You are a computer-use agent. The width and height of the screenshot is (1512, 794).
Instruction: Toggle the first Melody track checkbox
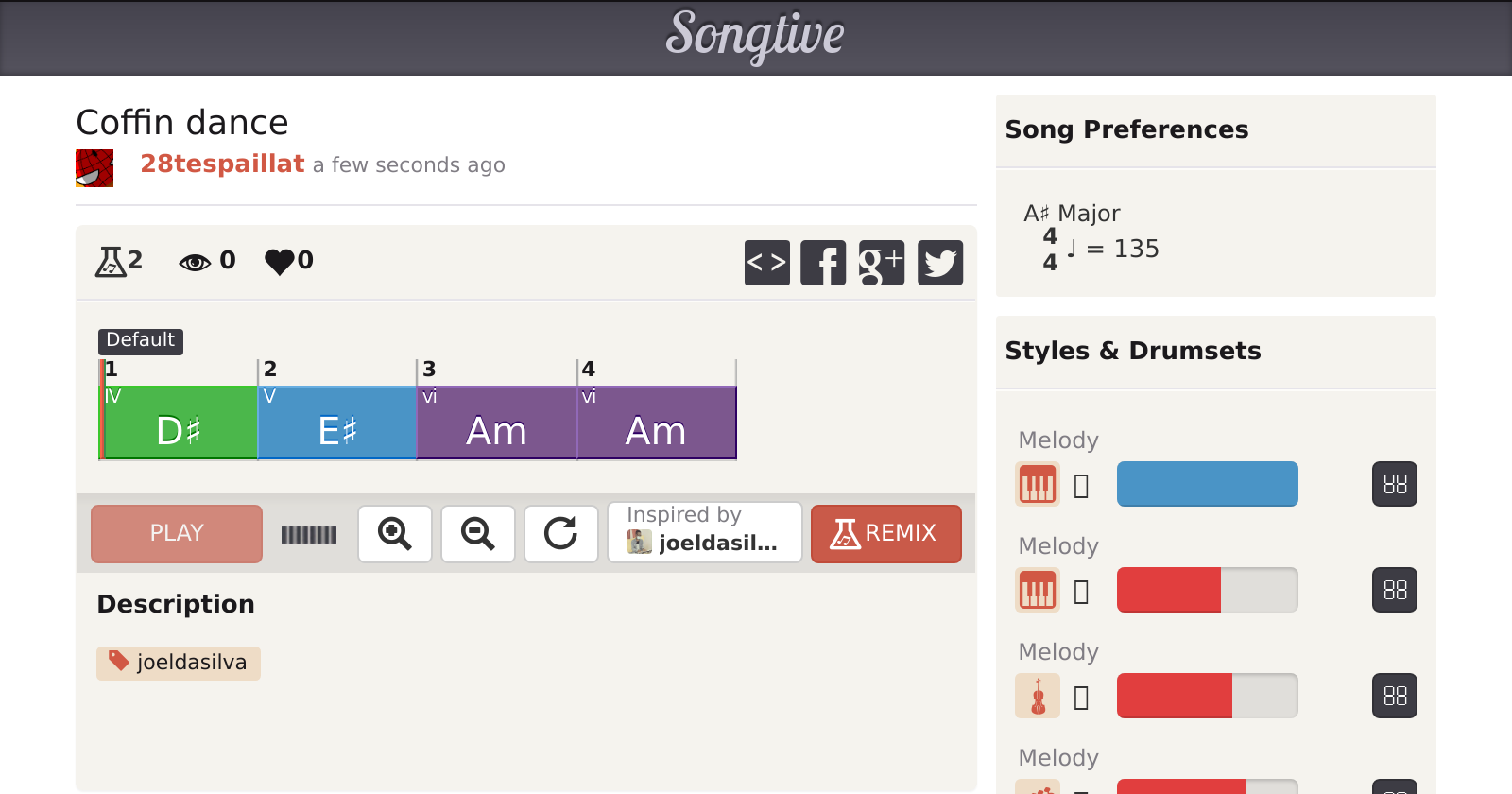(x=1082, y=486)
